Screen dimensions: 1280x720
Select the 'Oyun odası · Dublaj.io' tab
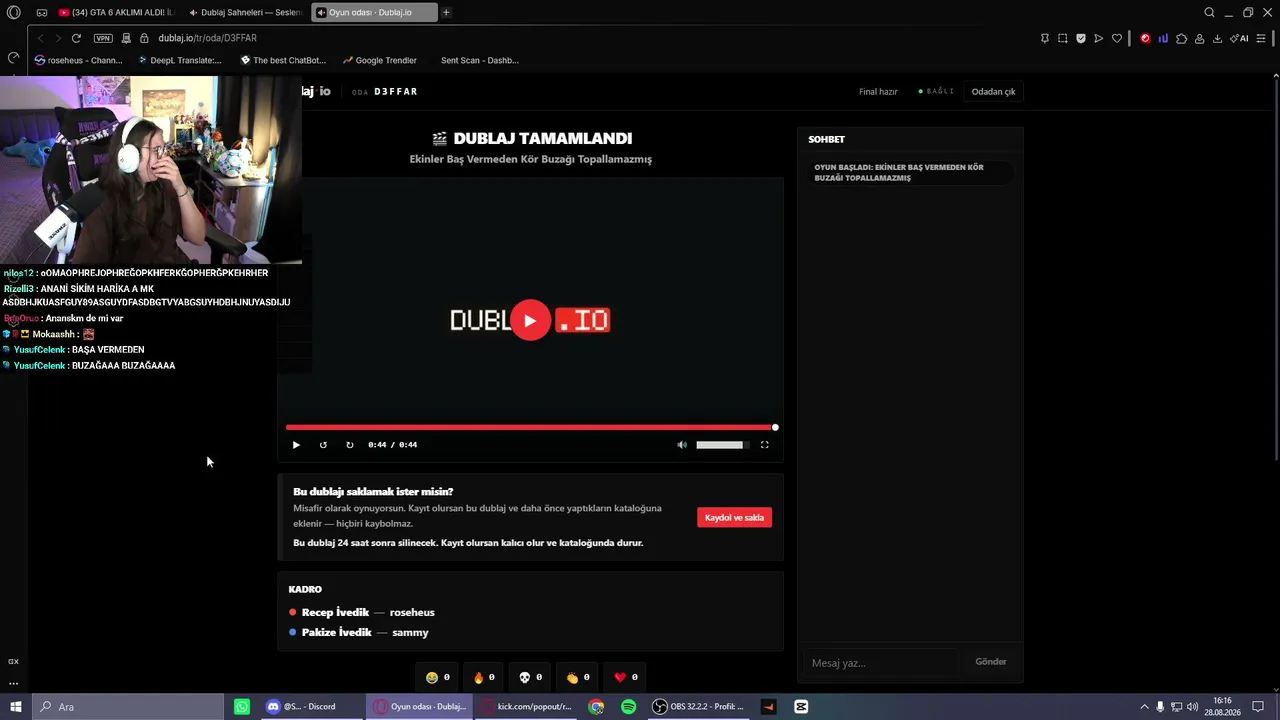click(x=374, y=13)
